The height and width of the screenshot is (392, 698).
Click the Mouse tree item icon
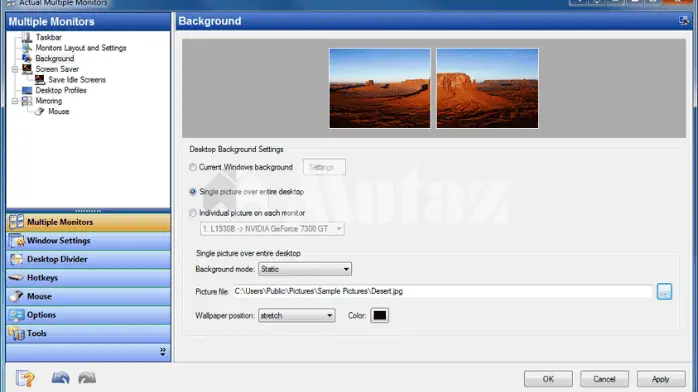(x=40, y=112)
